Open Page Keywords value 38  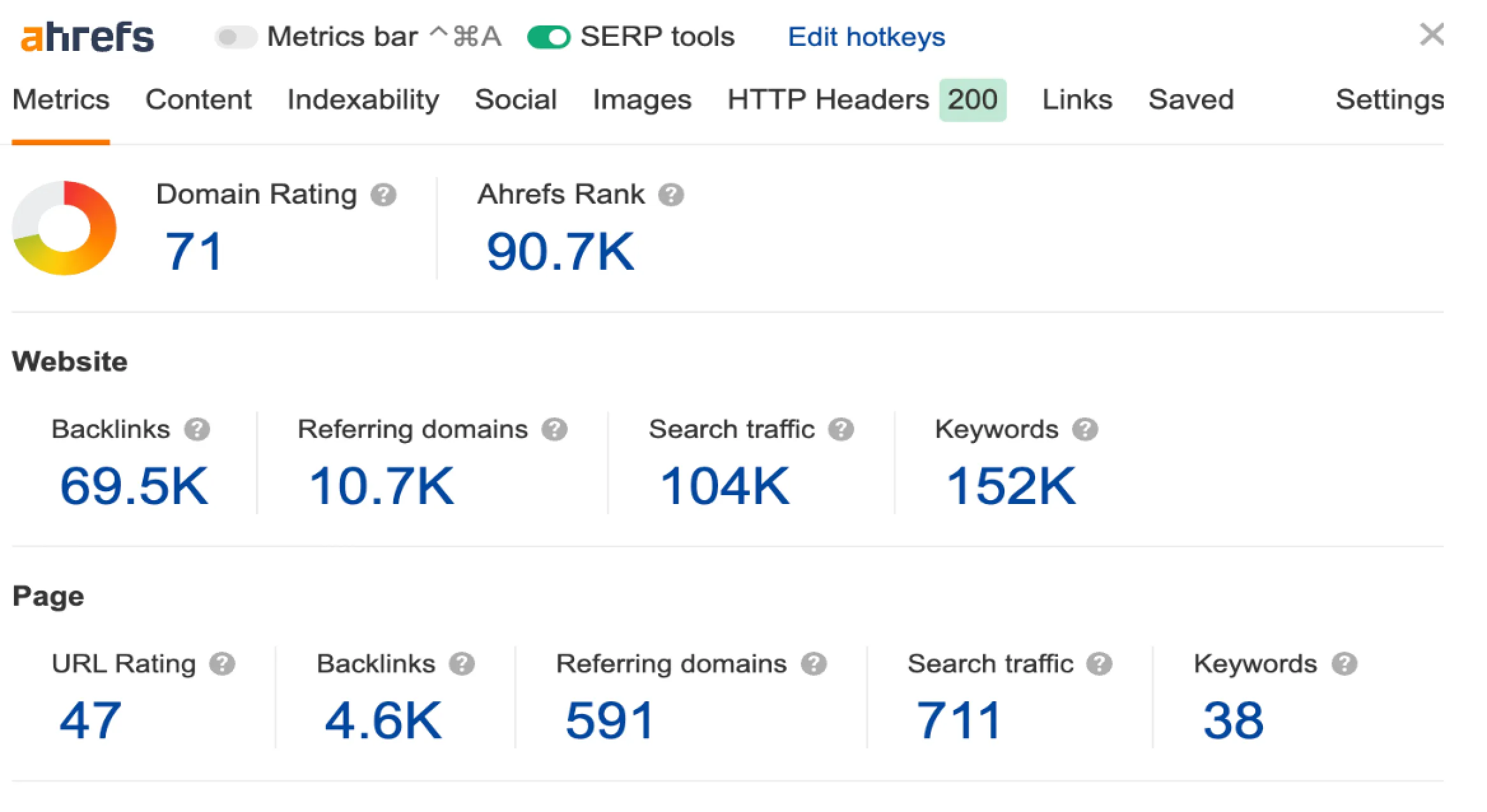1233,720
